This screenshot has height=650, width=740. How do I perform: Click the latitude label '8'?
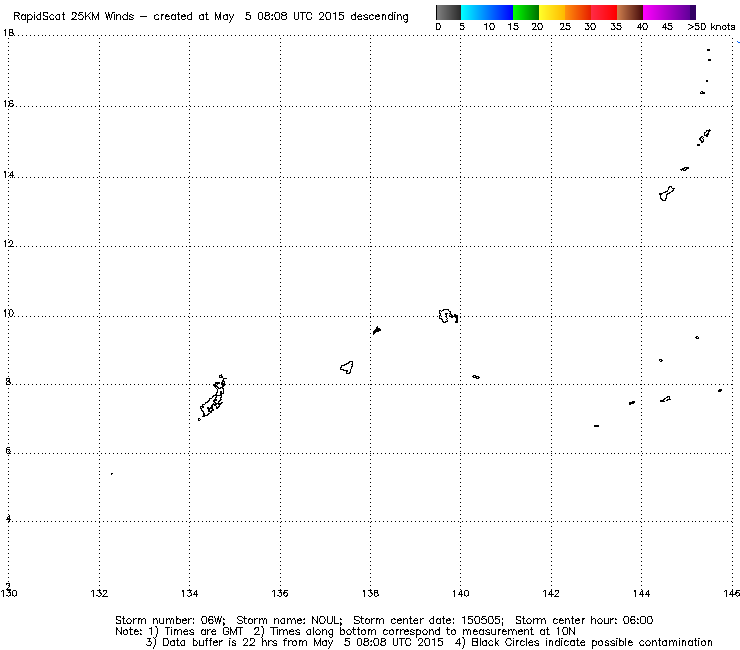8,381
